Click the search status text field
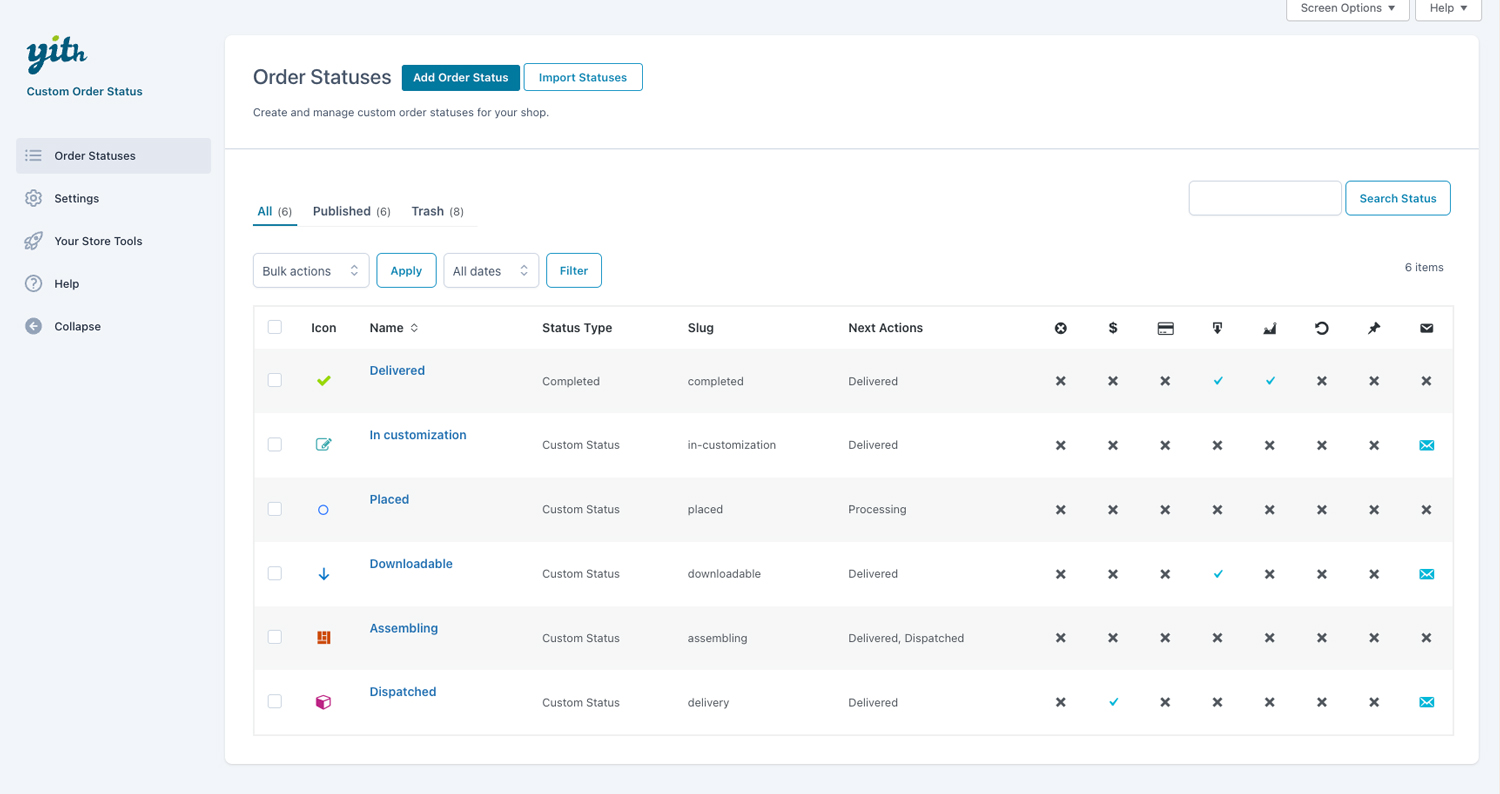Viewport: 1500px width, 794px height. [1264, 198]
